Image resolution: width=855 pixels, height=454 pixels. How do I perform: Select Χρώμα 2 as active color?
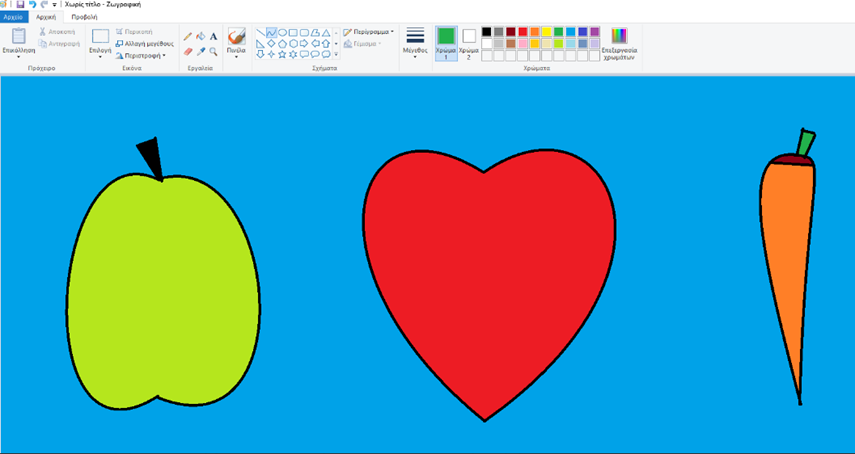tap(469, 43)
